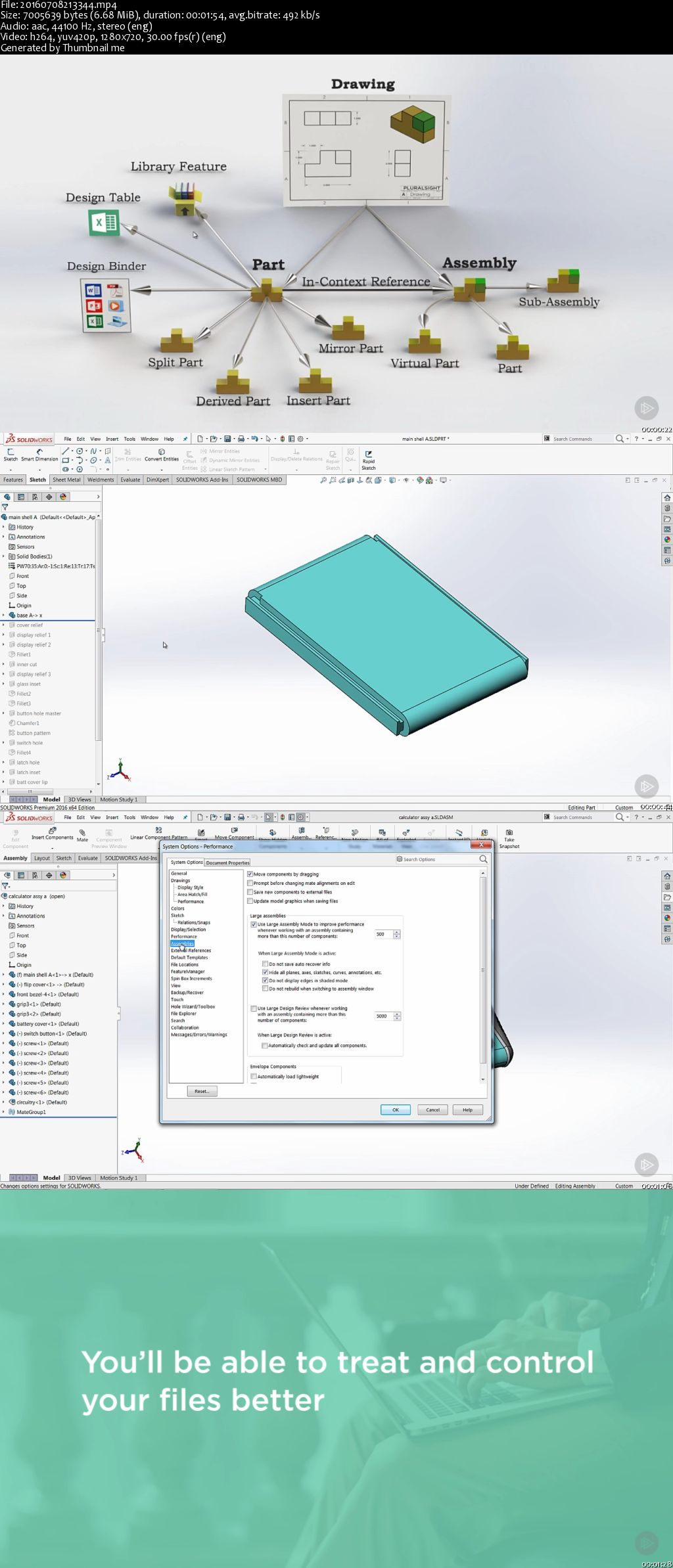
Task: Click Linear Component Pattern tool
Action: 158,834
